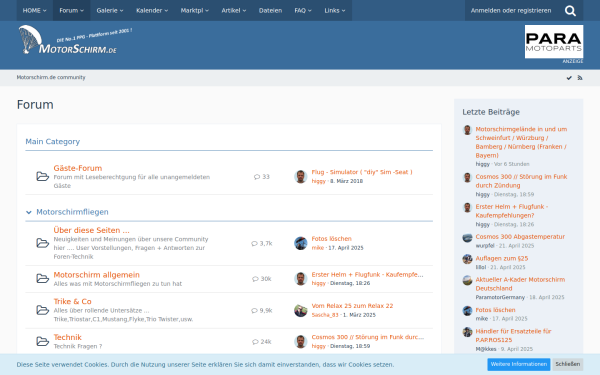This screenshot has width=600, height=375.
Task: Open Fotos löschen thread in forum list
Action: [331, 239]
